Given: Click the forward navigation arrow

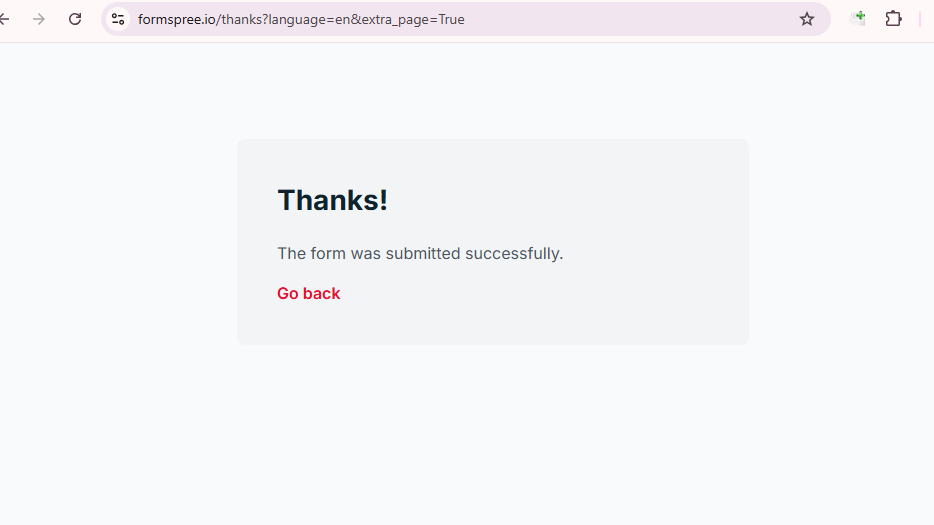Looking at the screenshot, I should 39,19.
